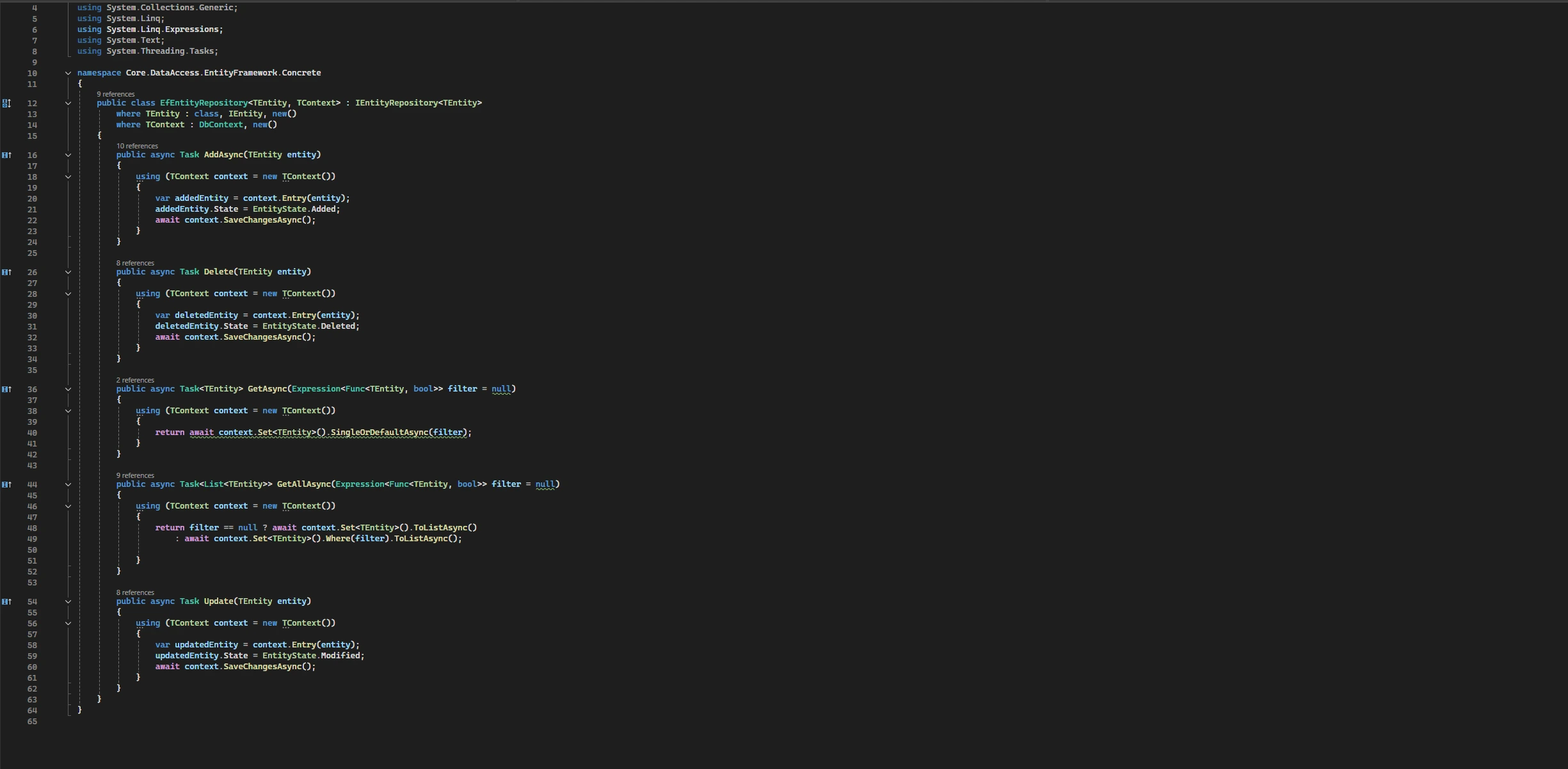Click the SingleOrDefaultAsync call on line 40
Screen dimensions: 1568x769
tap(379, 432)
